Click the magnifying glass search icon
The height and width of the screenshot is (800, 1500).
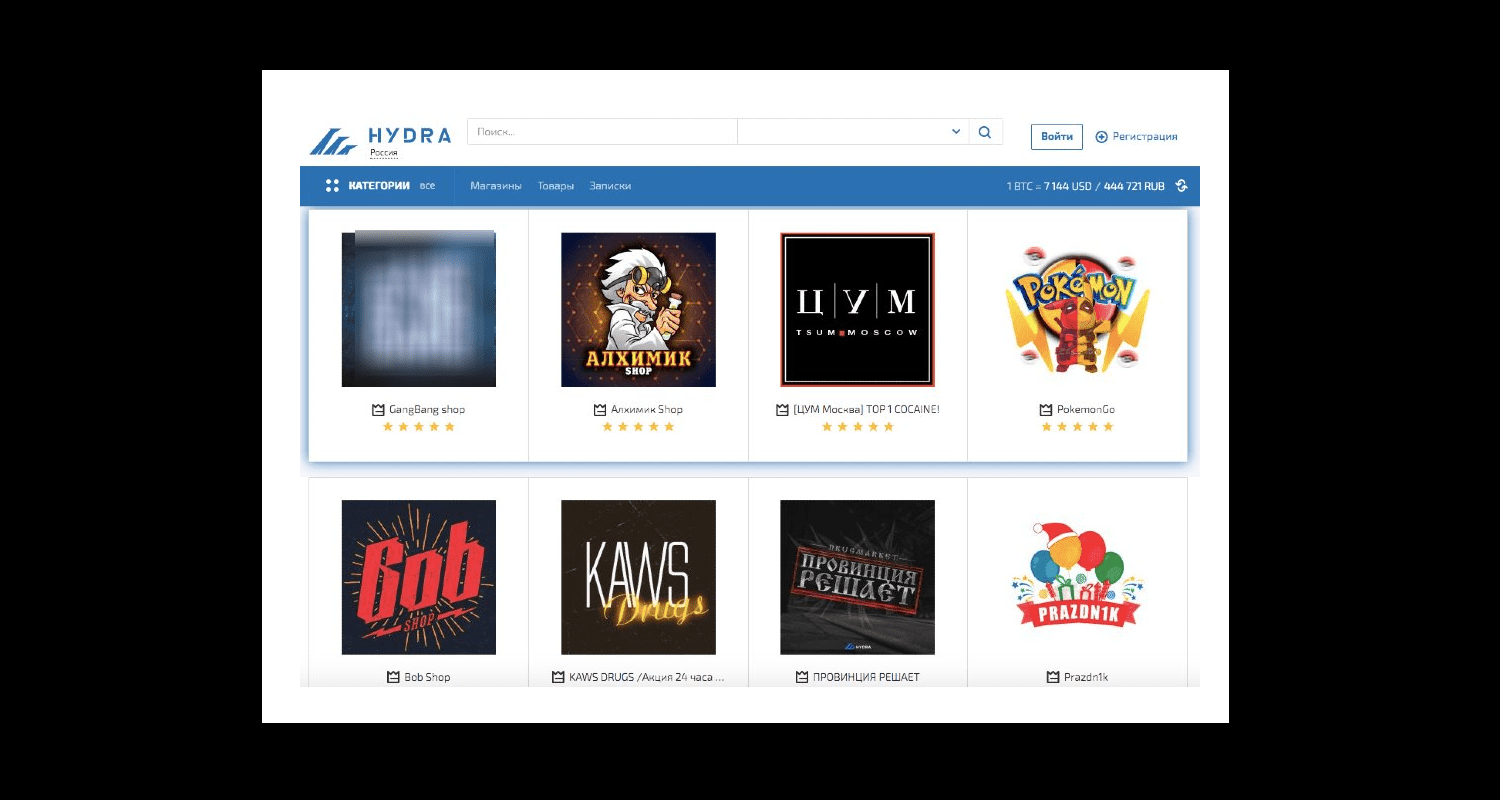[985, 131]
